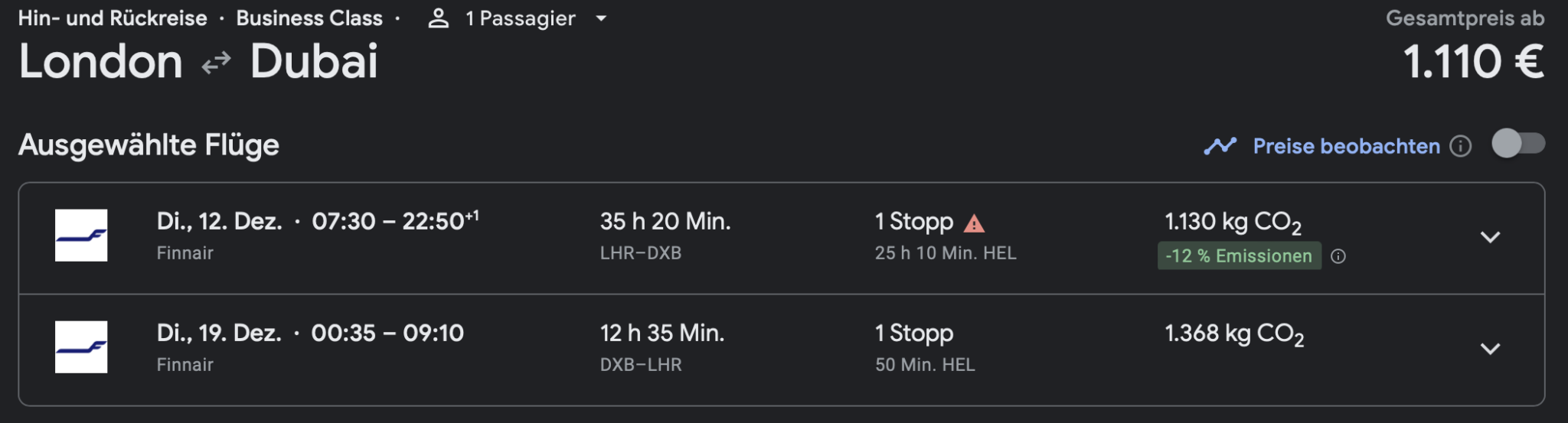Click the 1.110 € total price
Screen dimensions: 1568x423
[x=1474, y=61]
